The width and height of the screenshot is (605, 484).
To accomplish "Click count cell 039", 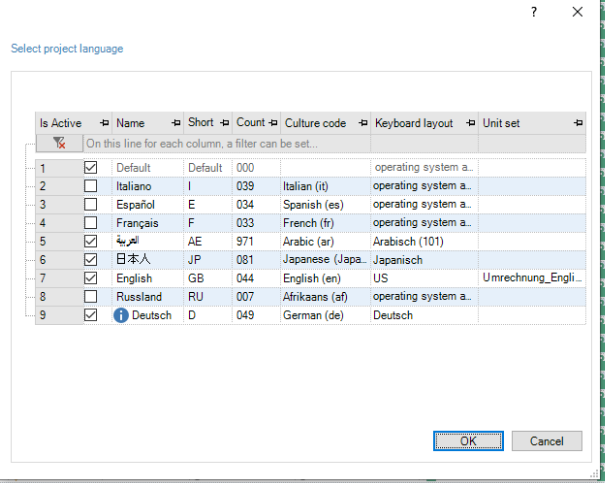I will tap(256, 186).
